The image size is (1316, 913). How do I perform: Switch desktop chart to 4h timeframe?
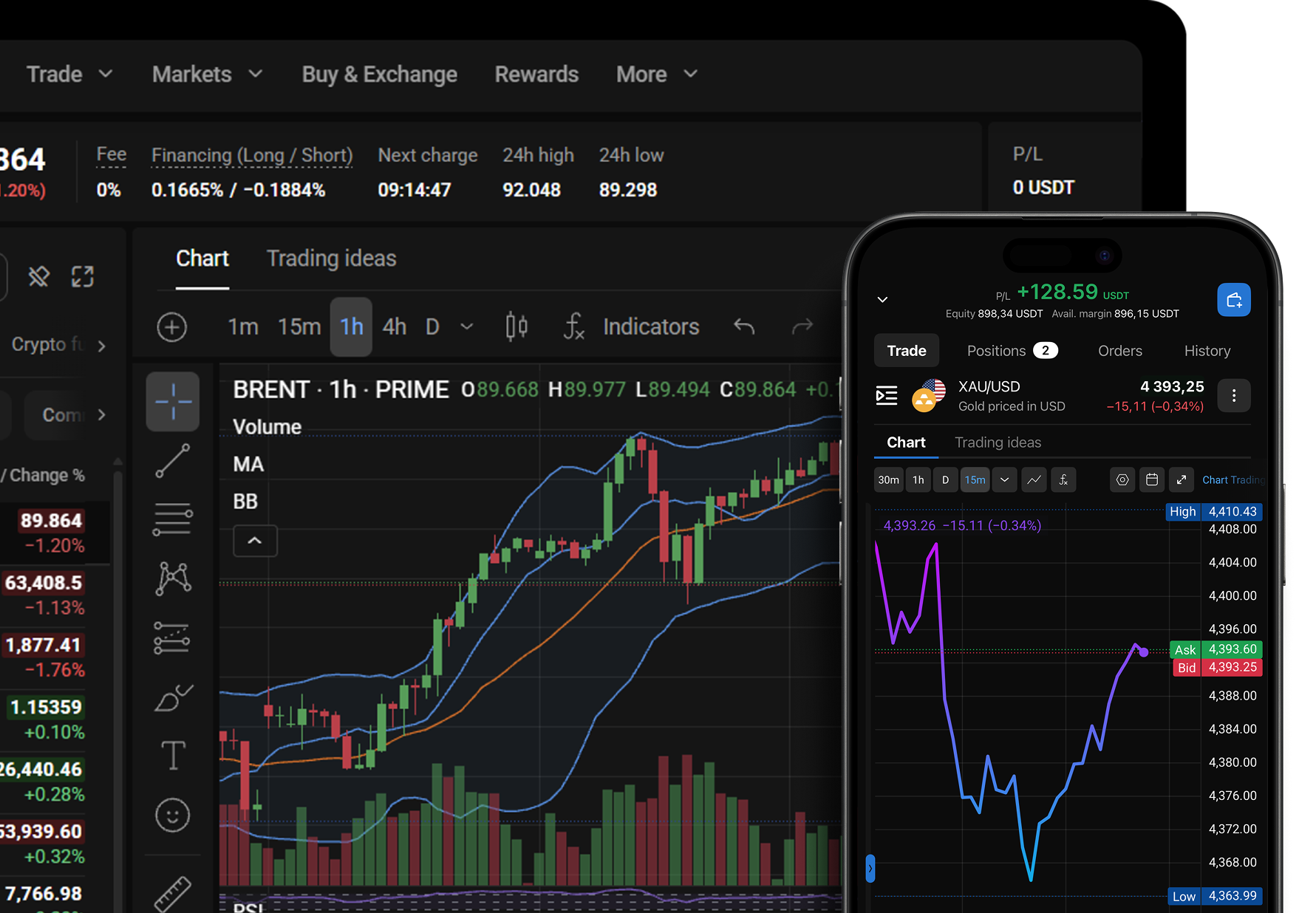point(394,326)
